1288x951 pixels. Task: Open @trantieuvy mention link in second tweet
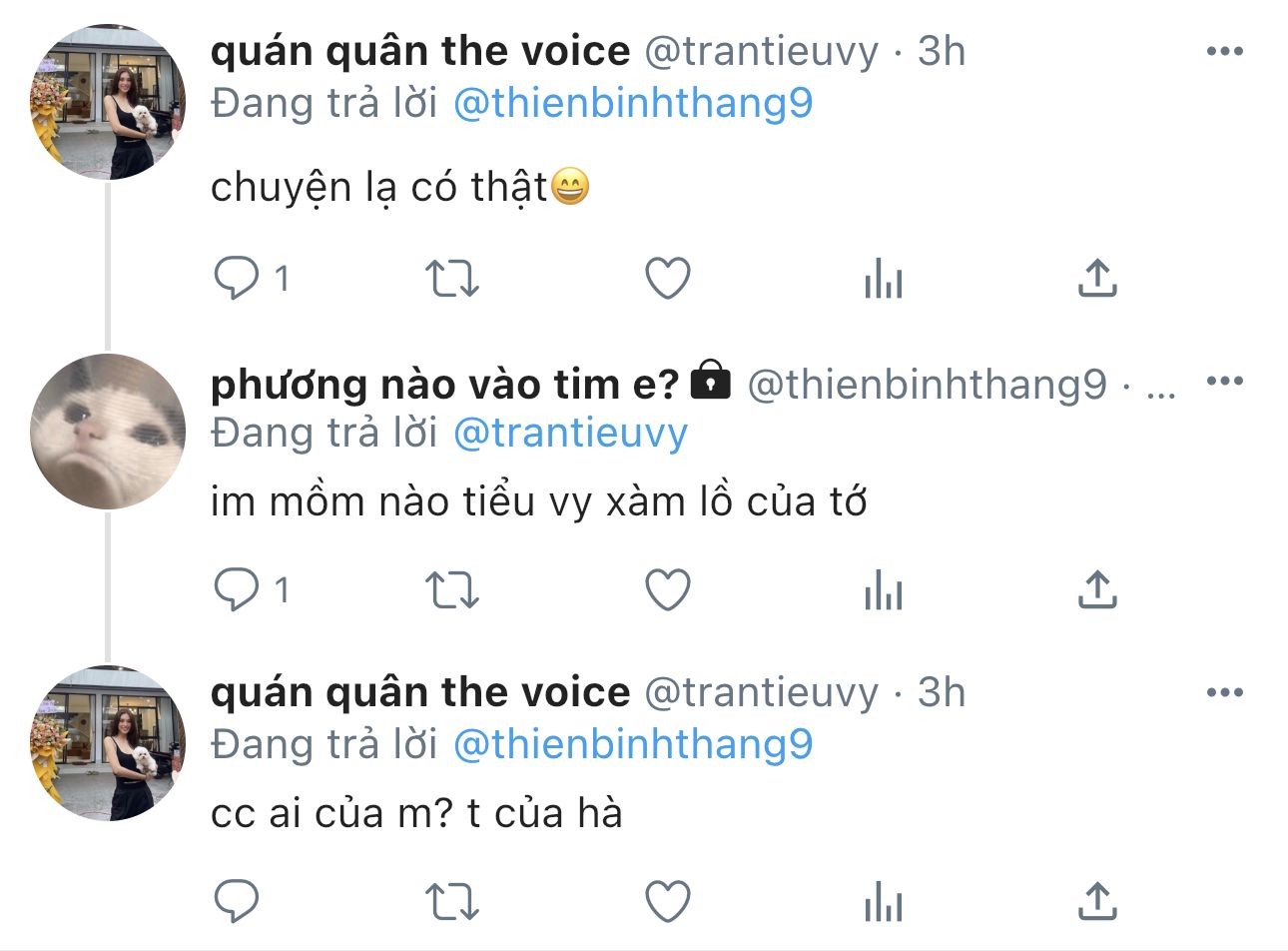click(570, 433)
